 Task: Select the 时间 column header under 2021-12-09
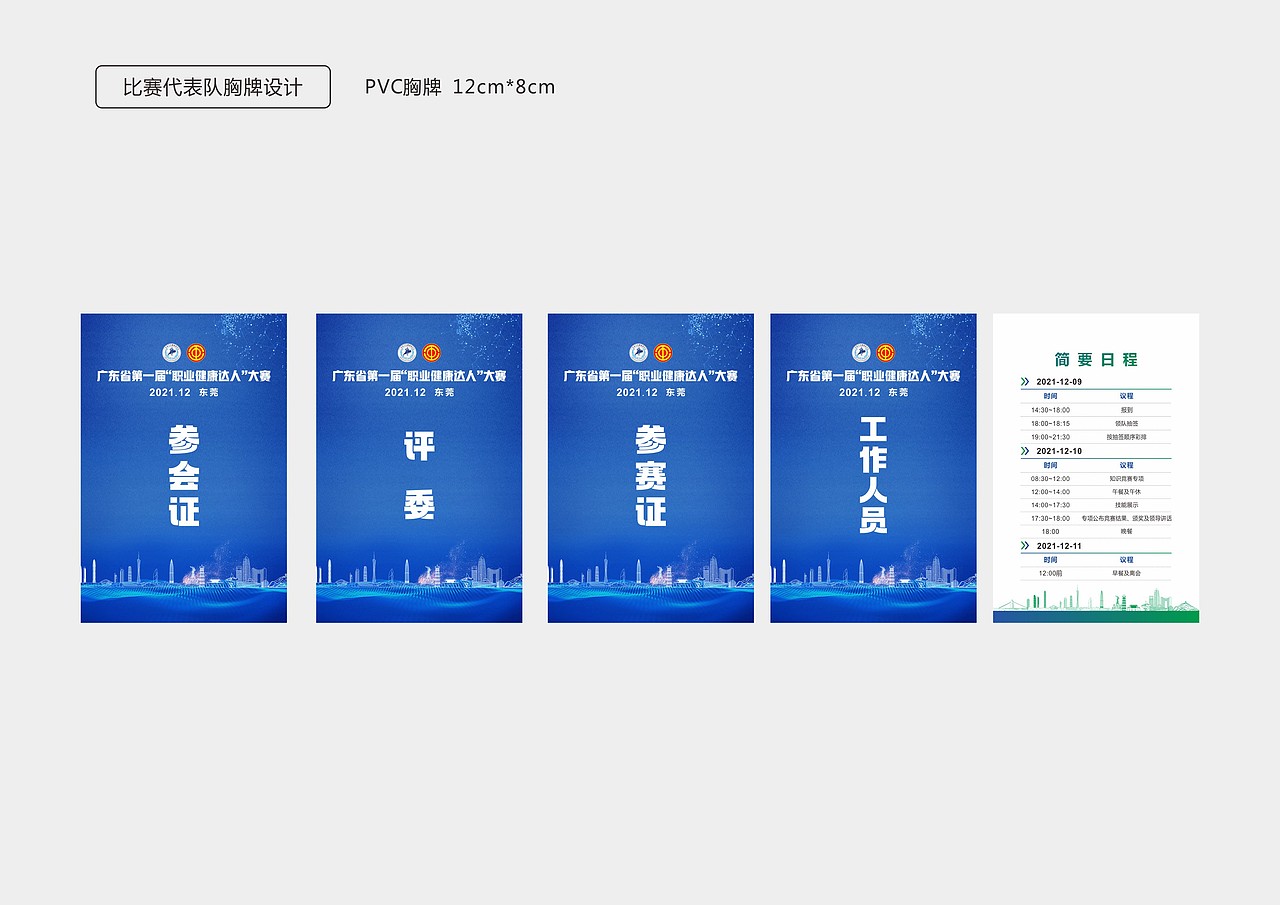coord(1050,395)
